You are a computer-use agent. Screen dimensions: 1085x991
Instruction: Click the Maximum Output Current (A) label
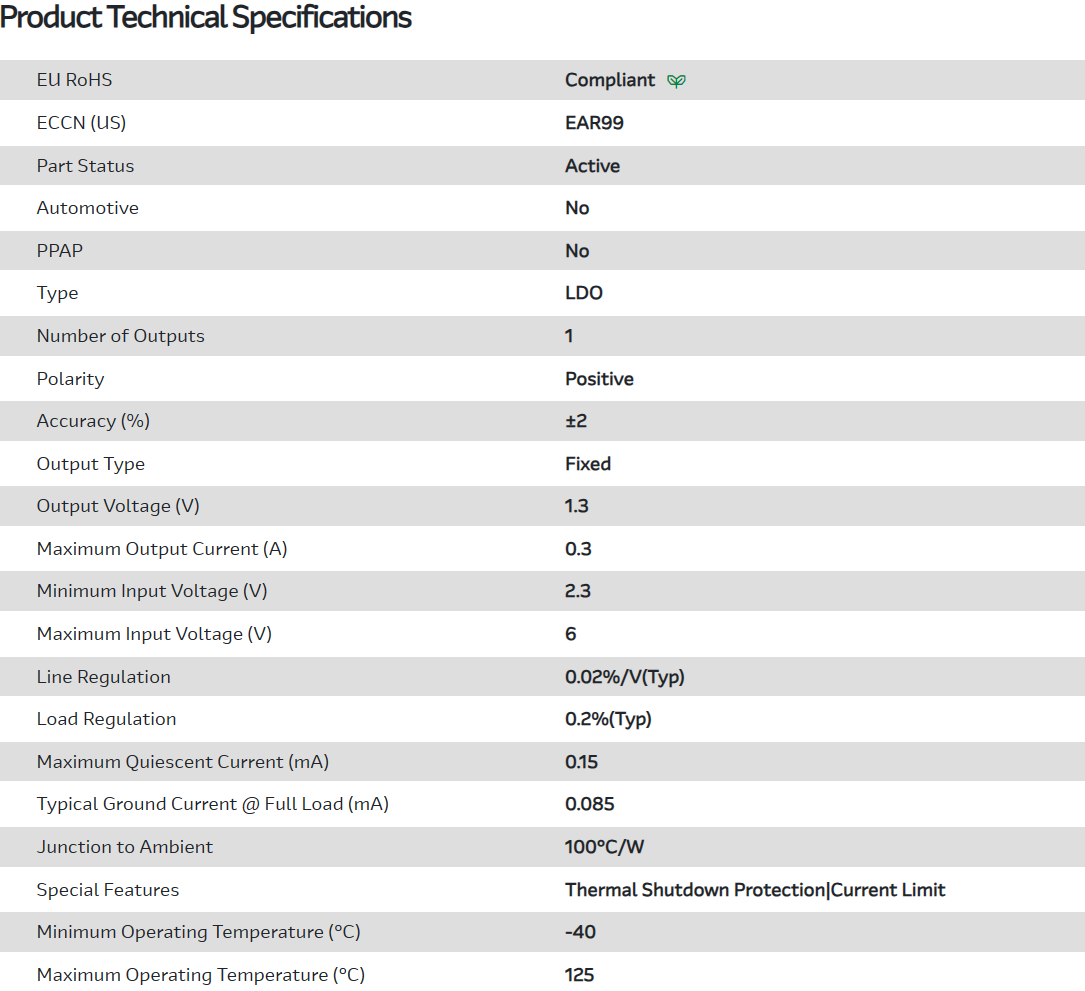tap(162, 549)
